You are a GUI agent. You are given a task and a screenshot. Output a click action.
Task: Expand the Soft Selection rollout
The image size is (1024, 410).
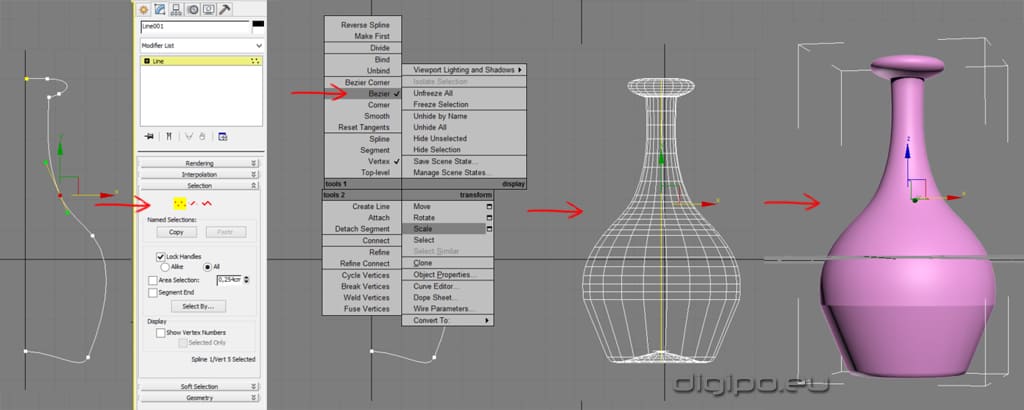pos(200,386)
